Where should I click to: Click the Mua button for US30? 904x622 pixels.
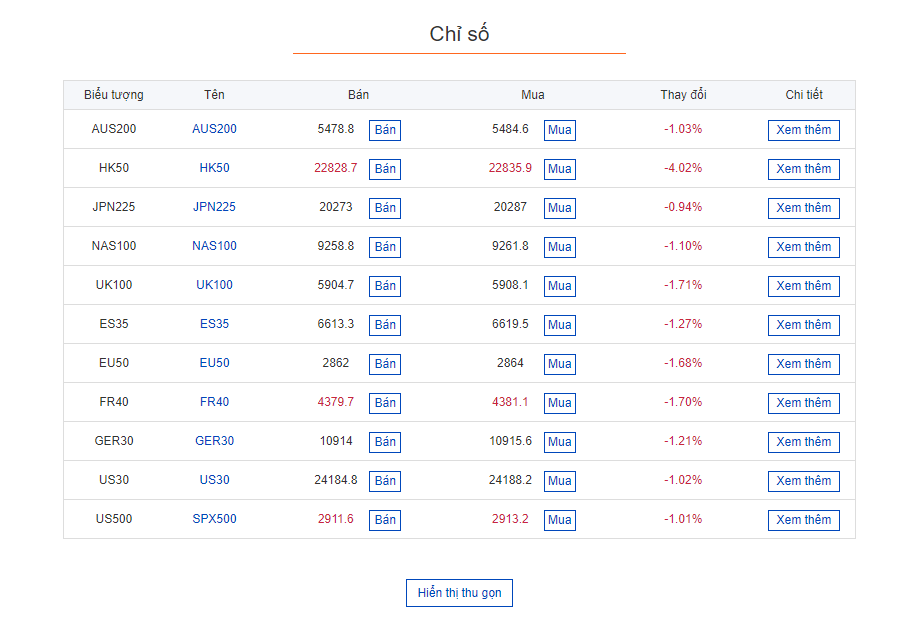(x=560, y=481)
